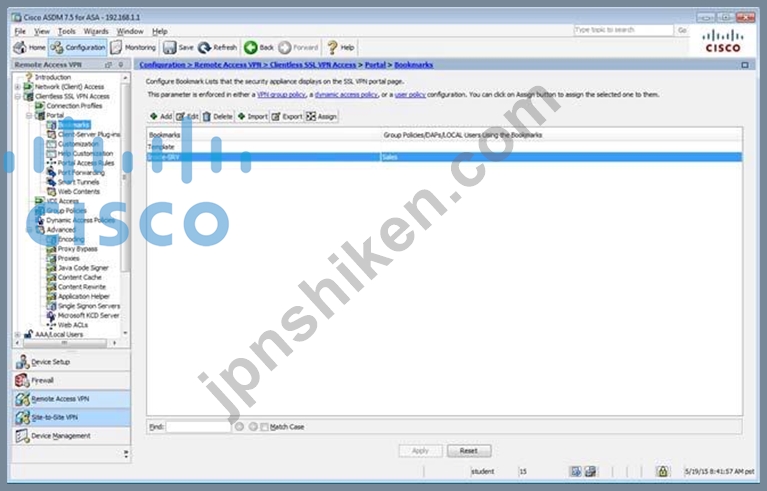Click the topic search field

click(623, 30)
